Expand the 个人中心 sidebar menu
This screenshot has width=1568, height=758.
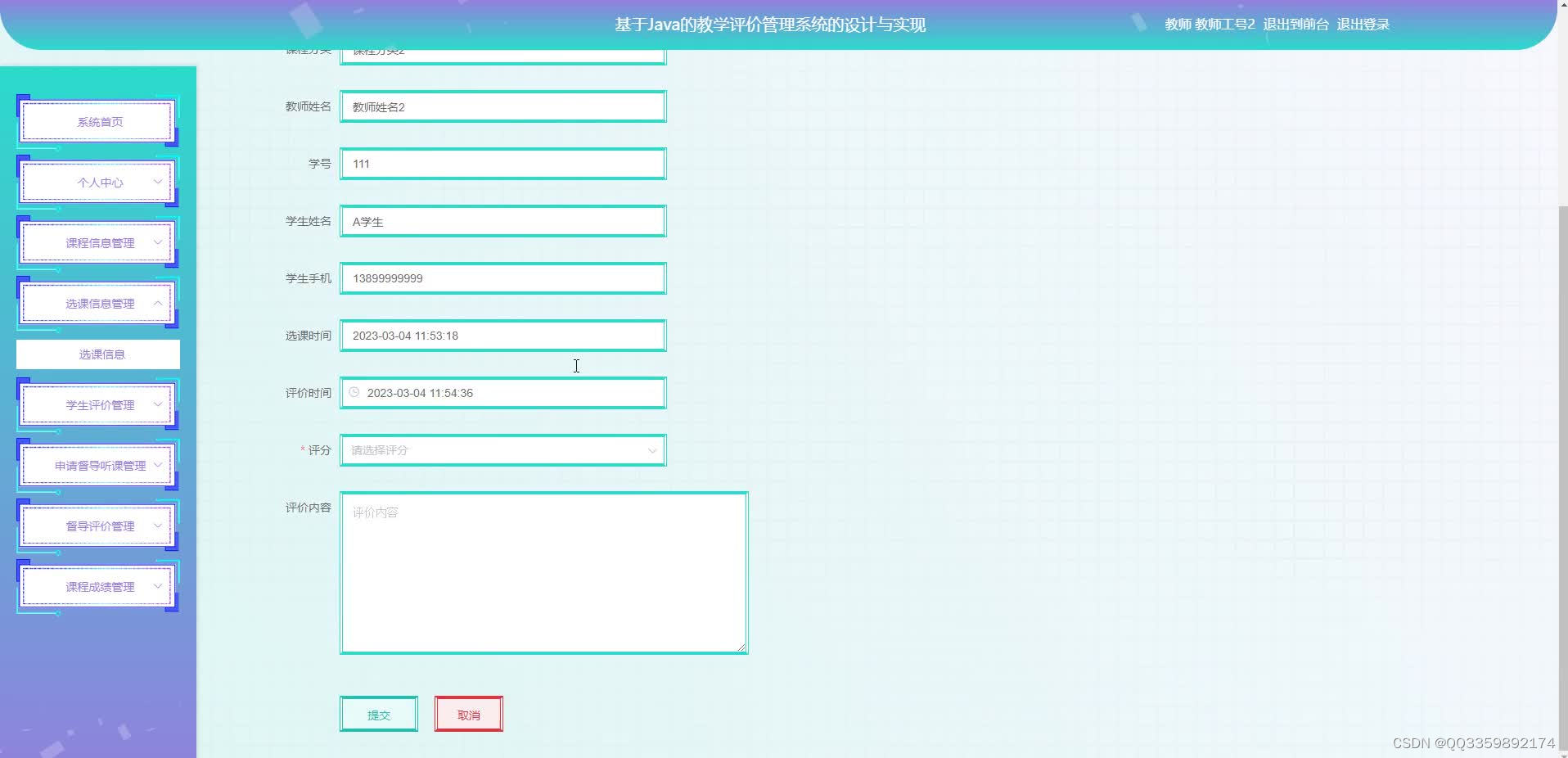click(98, 183)
